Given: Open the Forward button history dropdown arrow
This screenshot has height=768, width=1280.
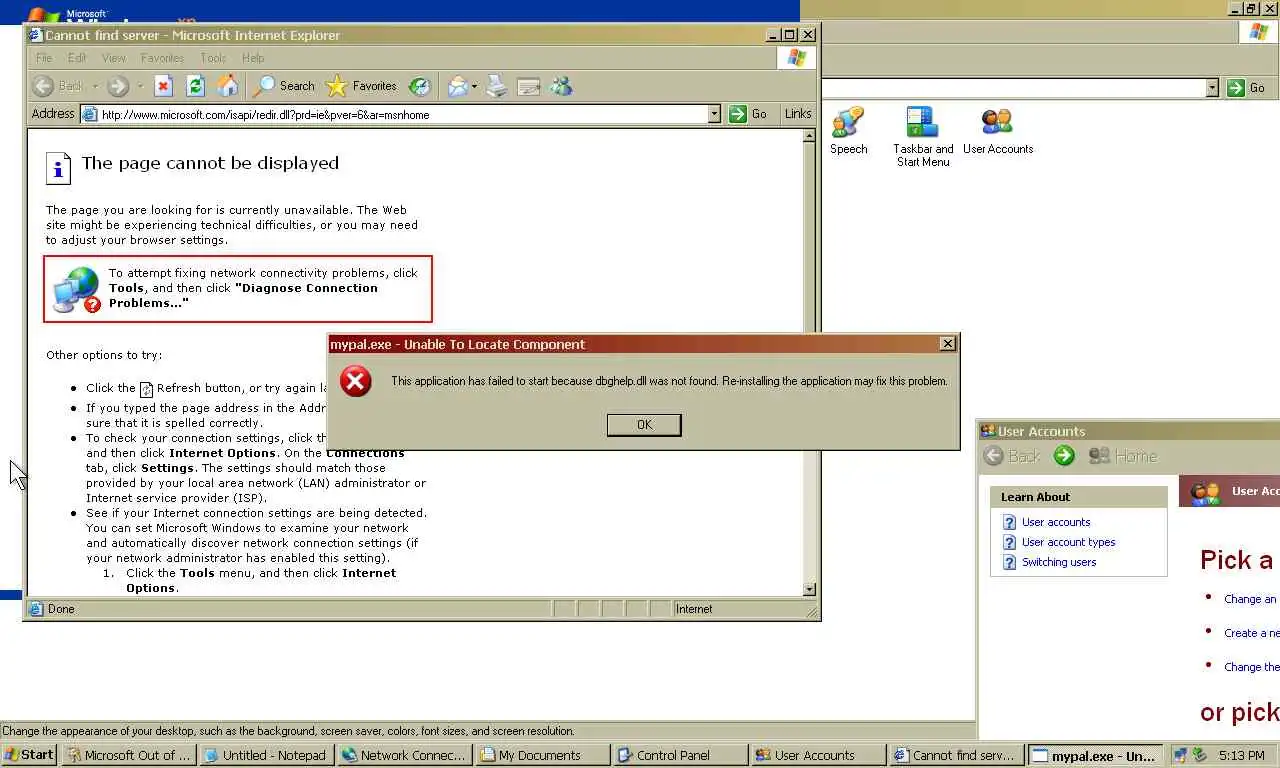Looking at the screenshot, I should click(x=140, y=86).
